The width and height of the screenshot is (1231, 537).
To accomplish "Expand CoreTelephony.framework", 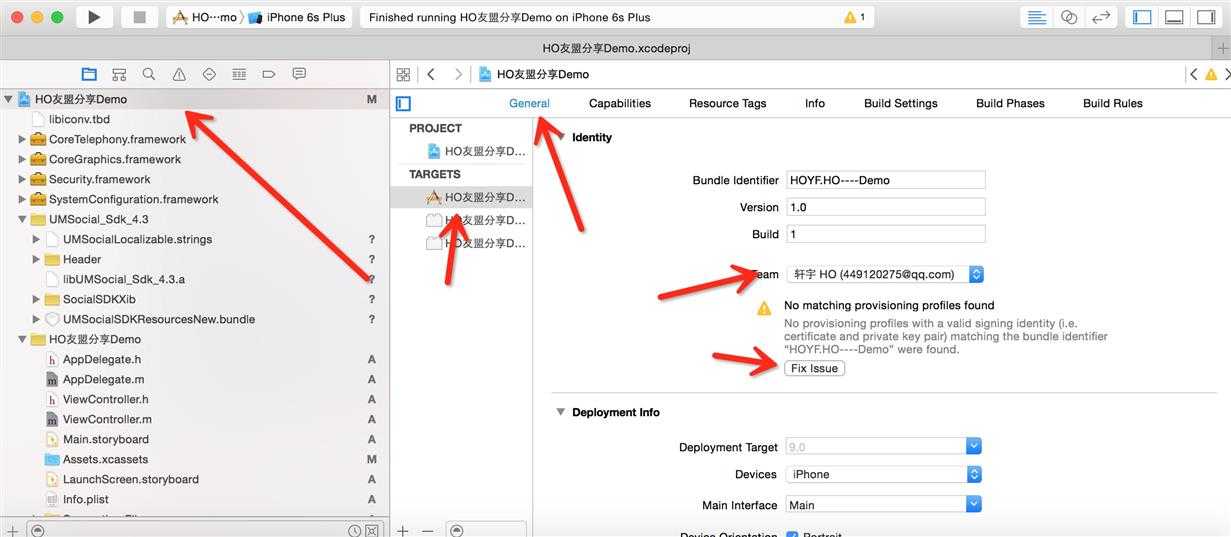I will [x=22, y=139].
